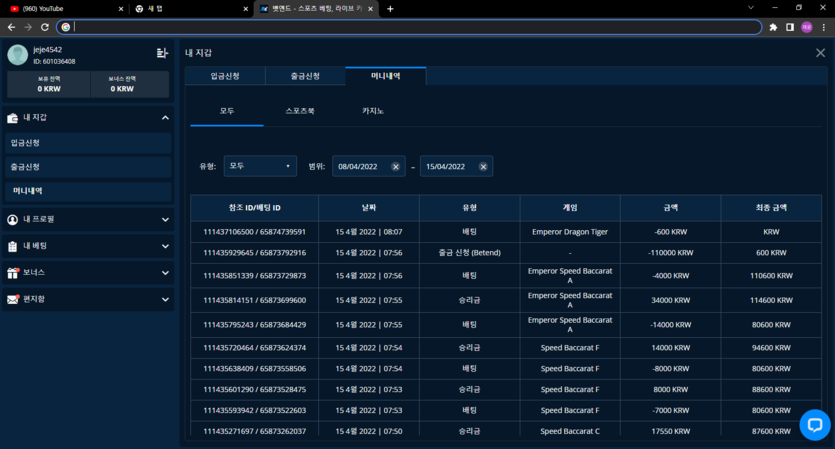This screenshot has height=449, width=835.
Task: Select the 모두 filter tab
Action: (227, 111)
